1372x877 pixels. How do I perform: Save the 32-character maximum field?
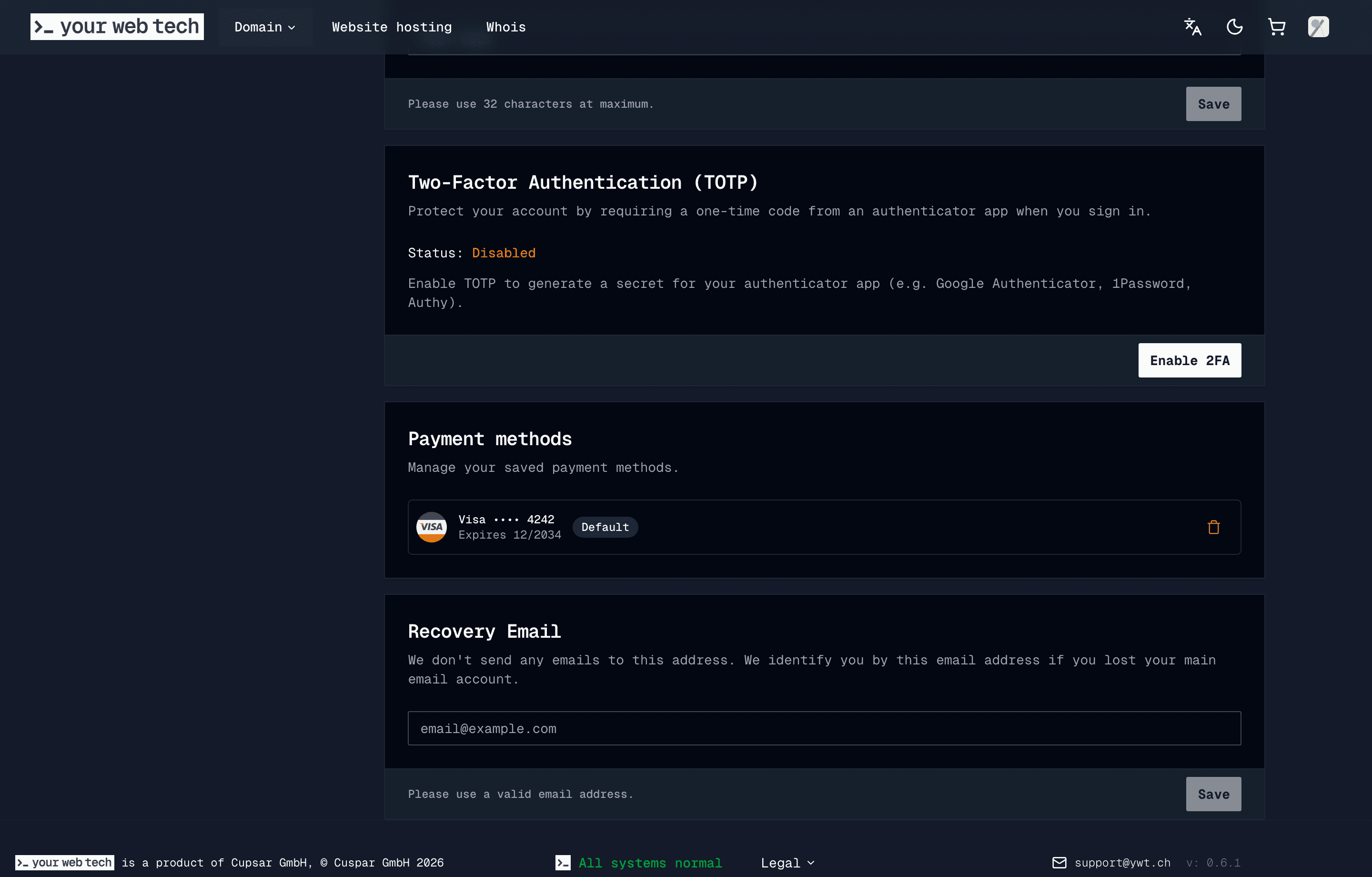[x=1214, y=104]
